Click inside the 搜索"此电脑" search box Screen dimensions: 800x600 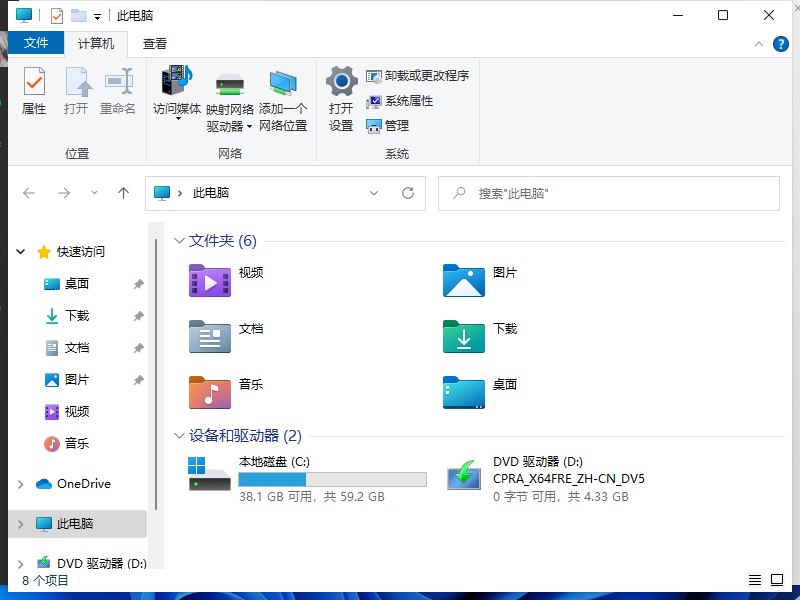610,193
